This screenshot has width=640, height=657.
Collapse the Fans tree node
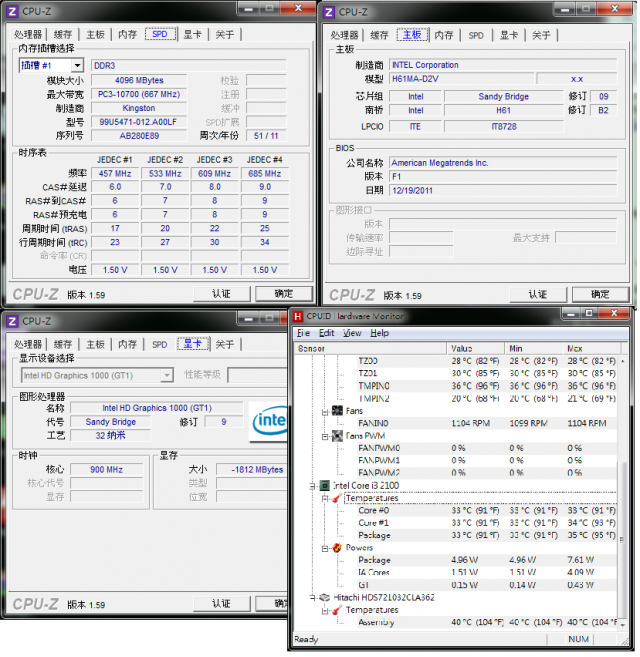pos(325,412)
